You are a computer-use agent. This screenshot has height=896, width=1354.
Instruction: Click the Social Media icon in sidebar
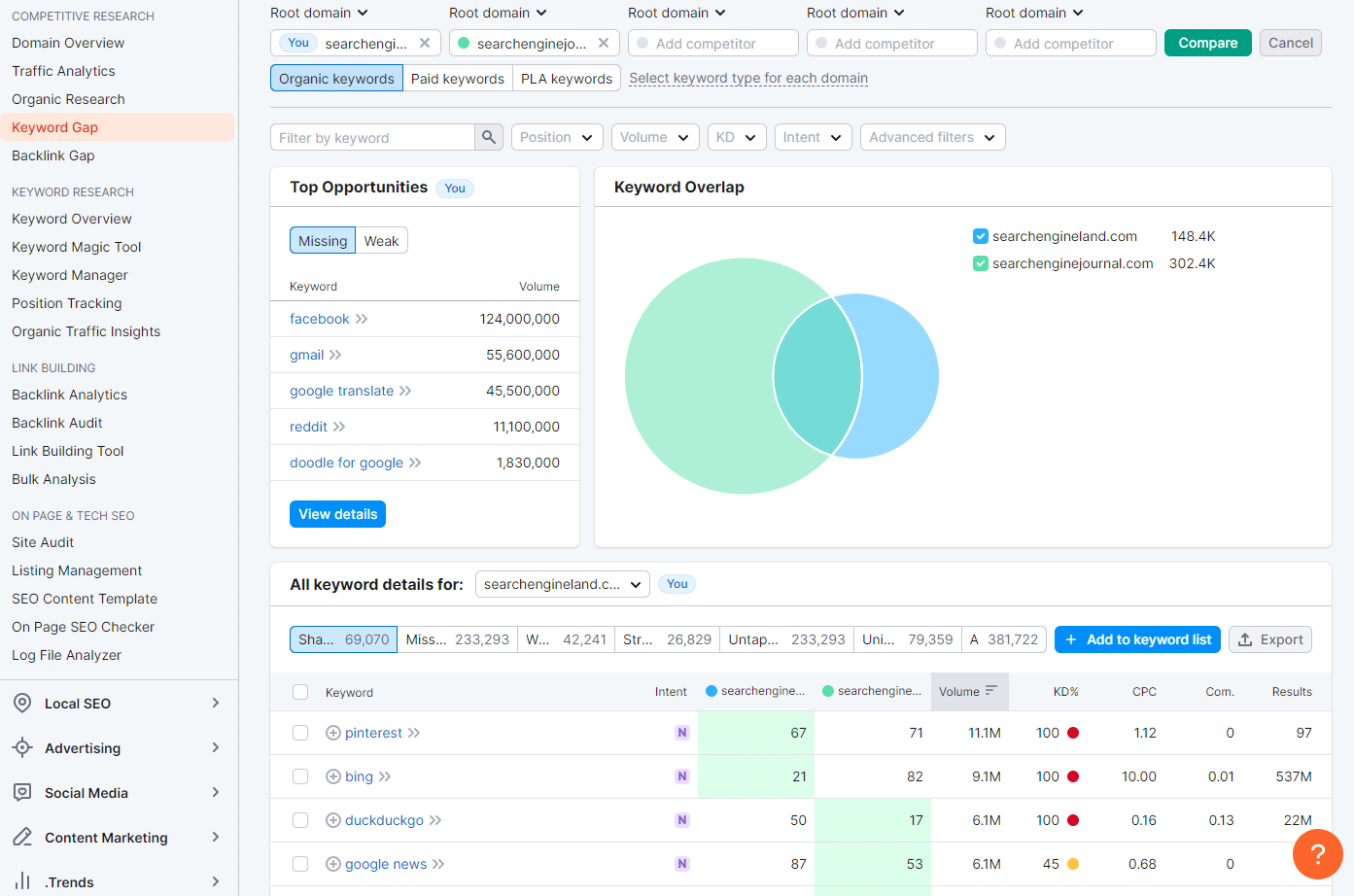click(22, 792)
